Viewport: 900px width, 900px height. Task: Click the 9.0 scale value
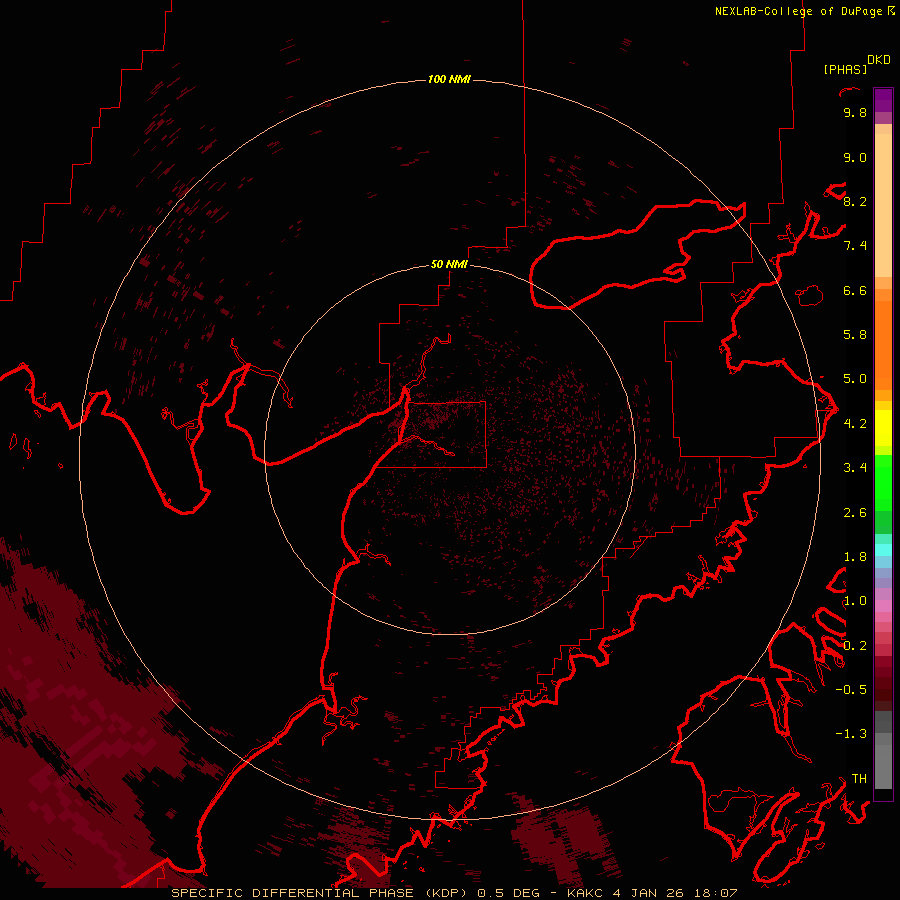[x=855, y=157]
